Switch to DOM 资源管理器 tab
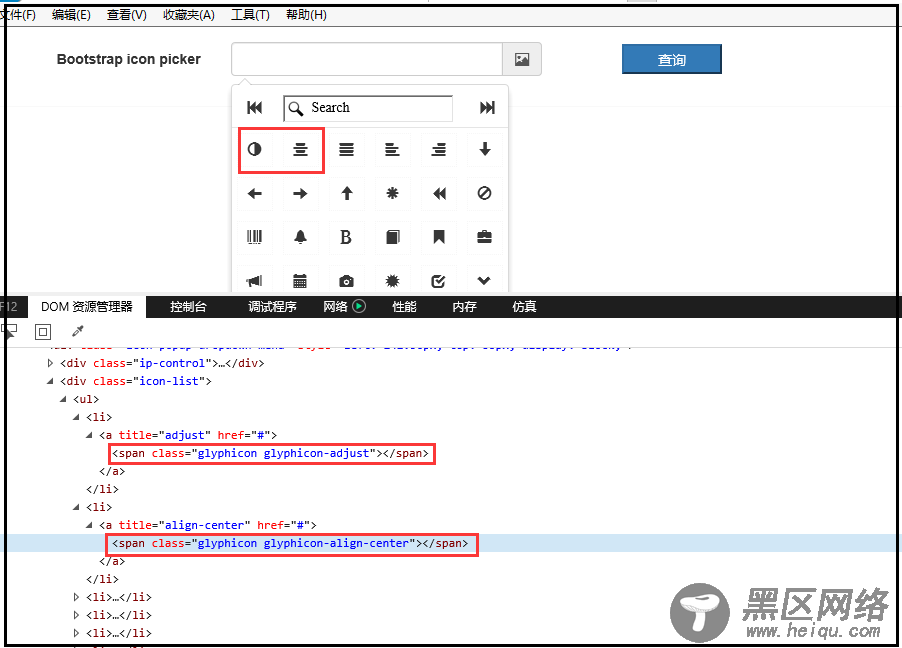The image size is (902, 648). click(87, 307)
